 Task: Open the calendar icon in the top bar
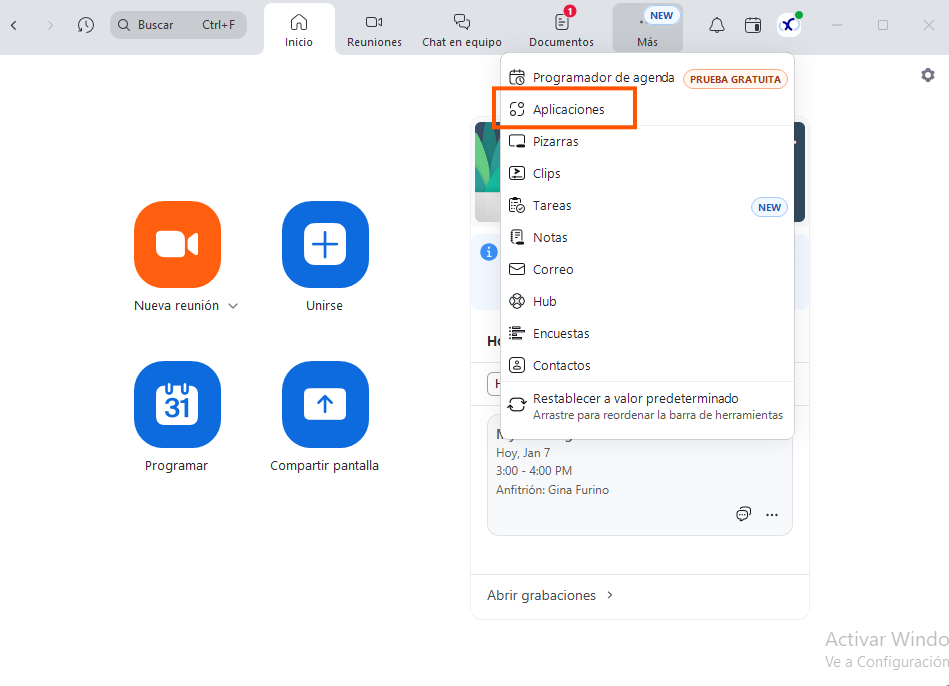point(753,25)
